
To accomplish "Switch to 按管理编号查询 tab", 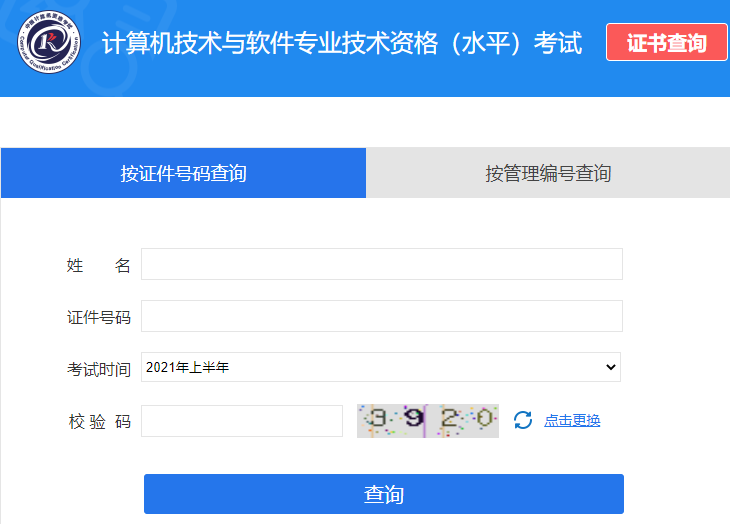I will pos(548,173).
